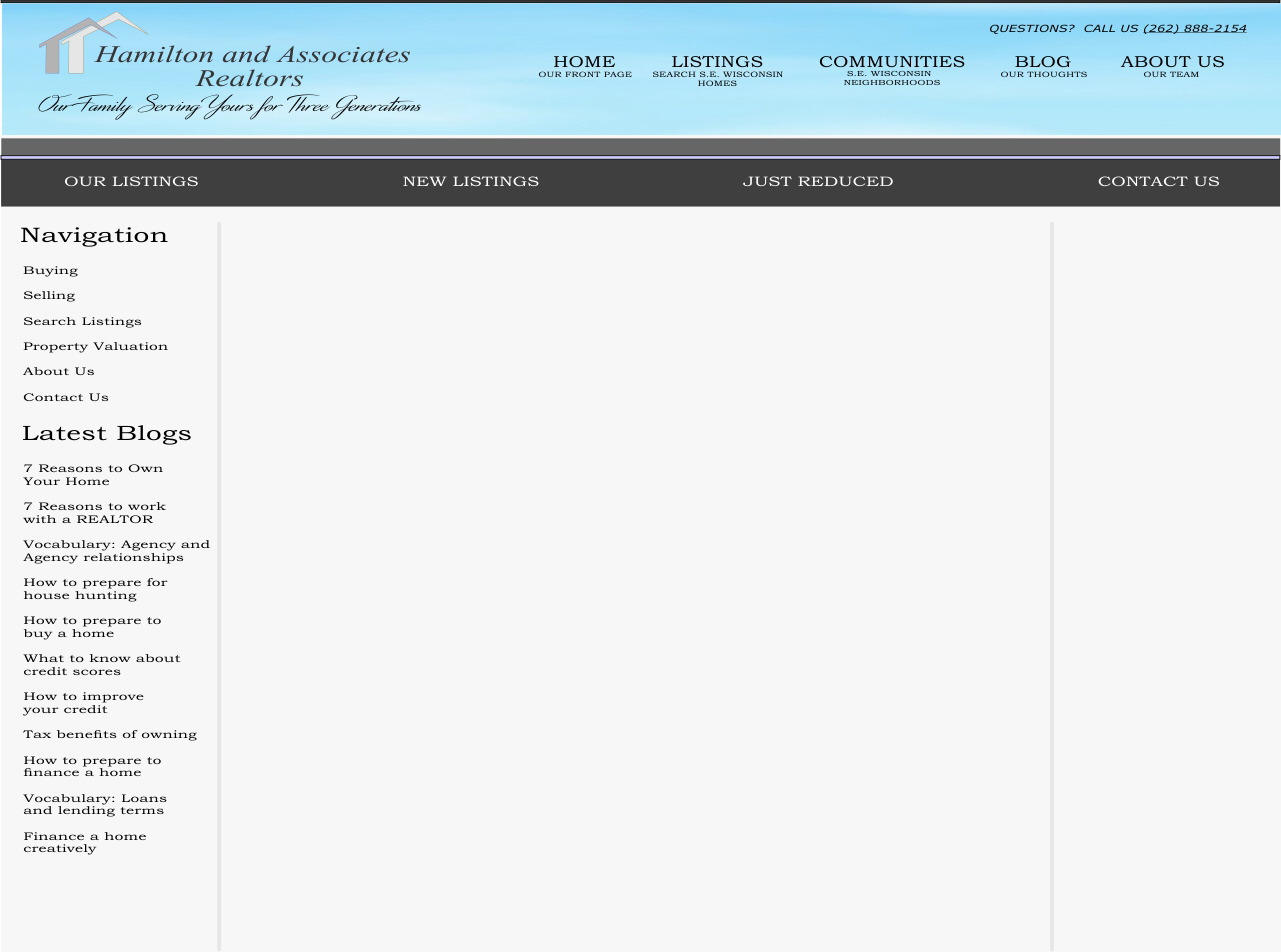
Task: Go to the Communities neighborhoods page
Action: (x=891, y=68)
